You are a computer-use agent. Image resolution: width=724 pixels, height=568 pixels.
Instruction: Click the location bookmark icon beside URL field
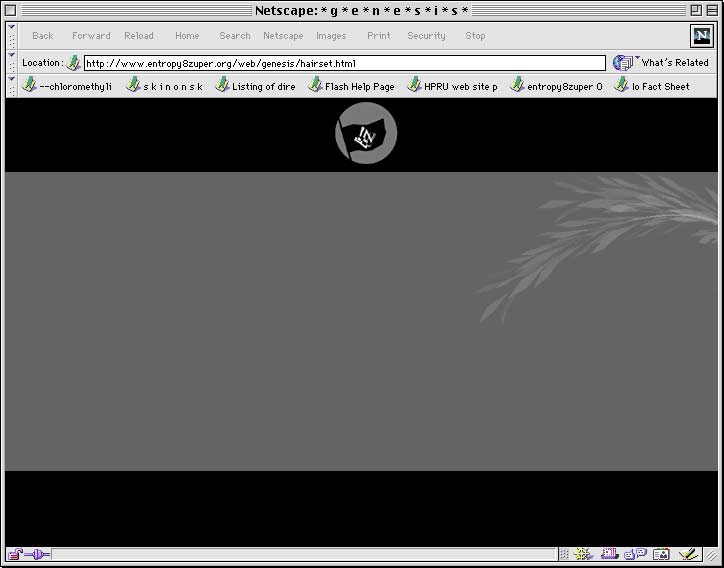74,63
